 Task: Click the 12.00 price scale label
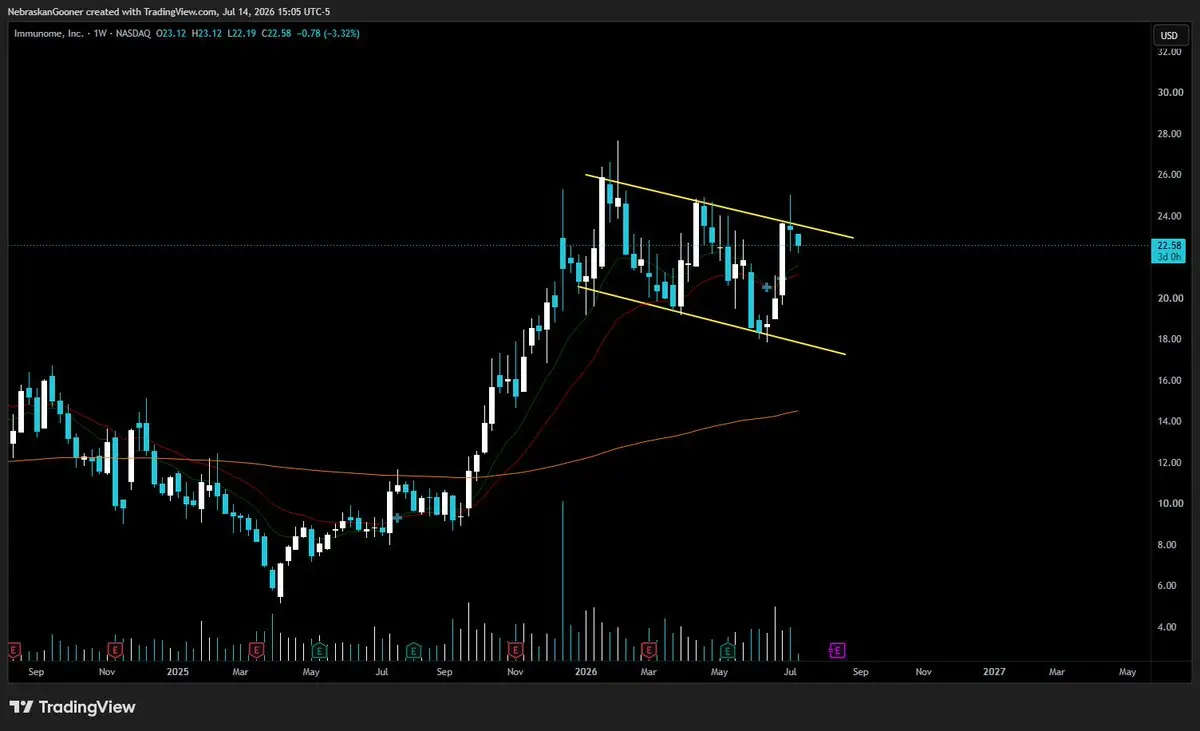[1169, 462]
